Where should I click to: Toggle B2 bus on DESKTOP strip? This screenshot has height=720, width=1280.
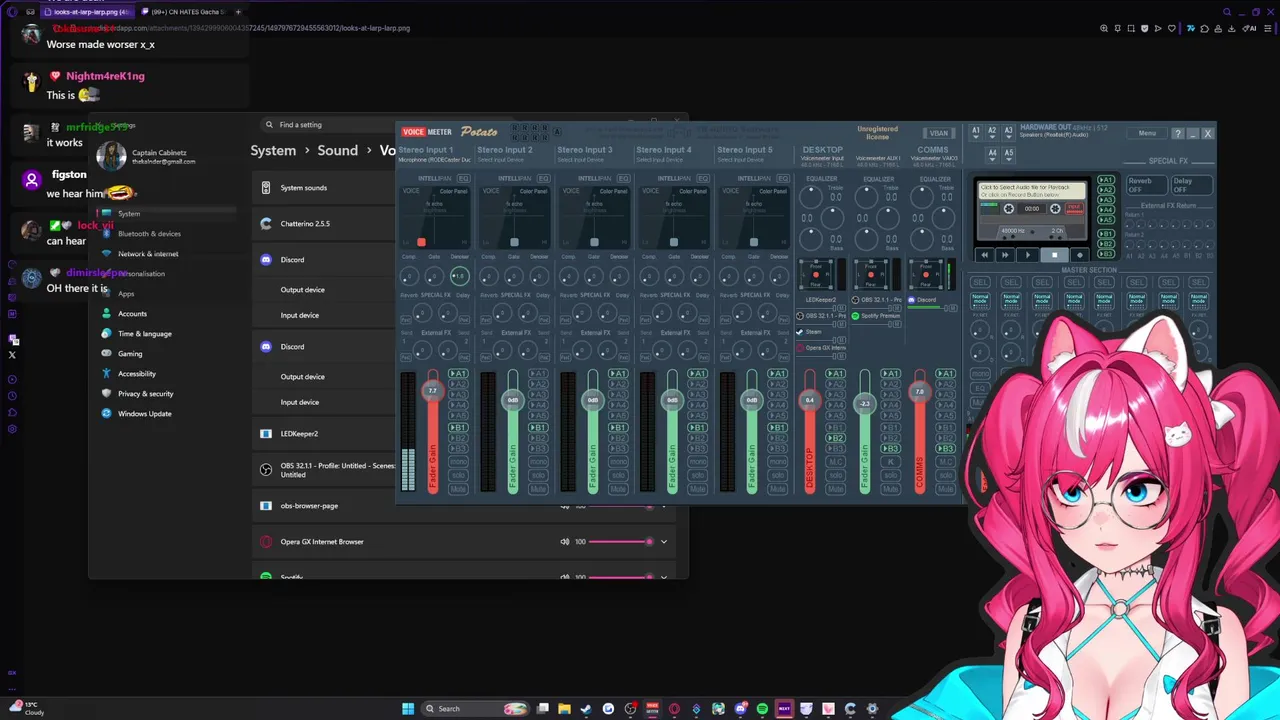pyautogui.click(x=835, y=439)
